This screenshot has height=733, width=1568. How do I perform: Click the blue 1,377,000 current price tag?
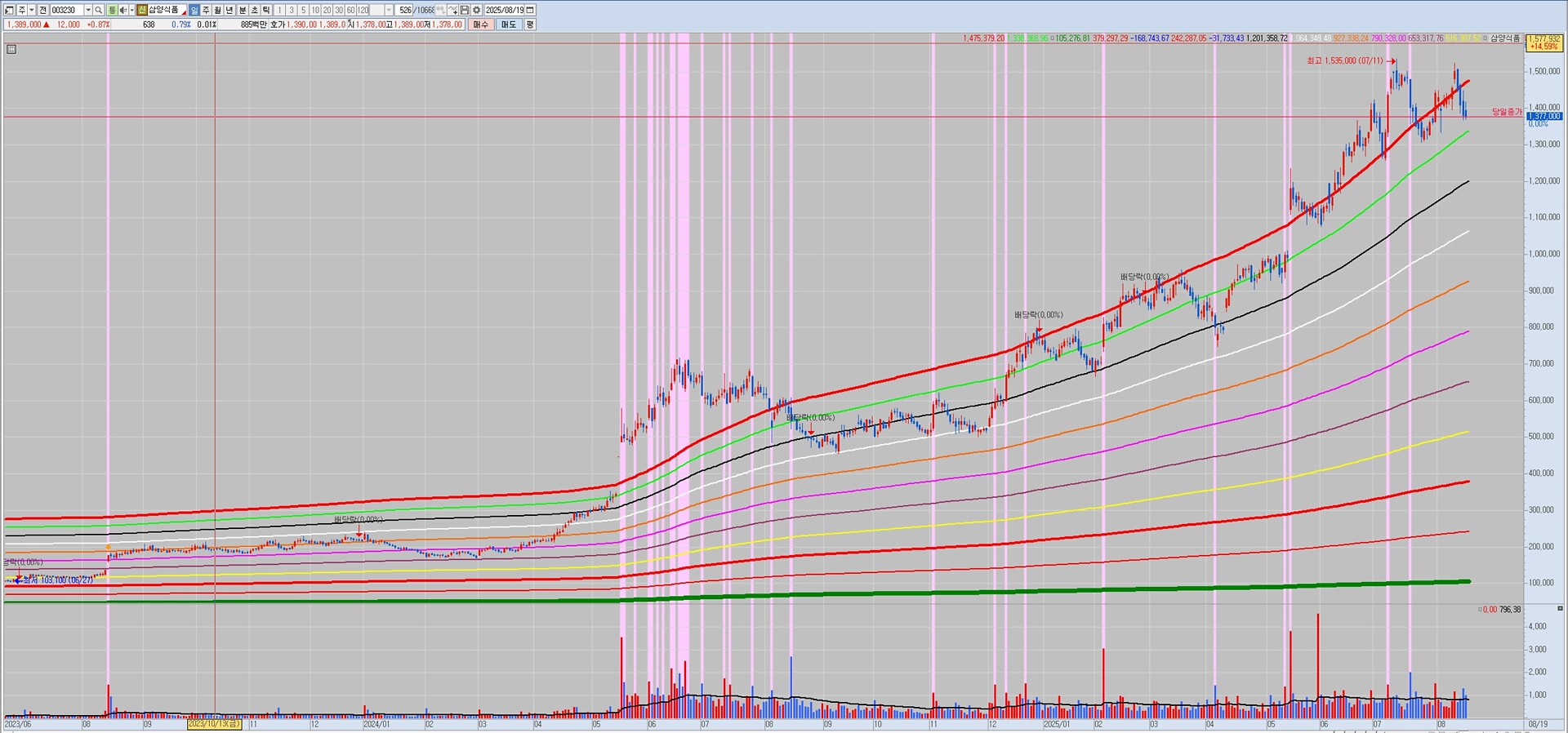1543,117
